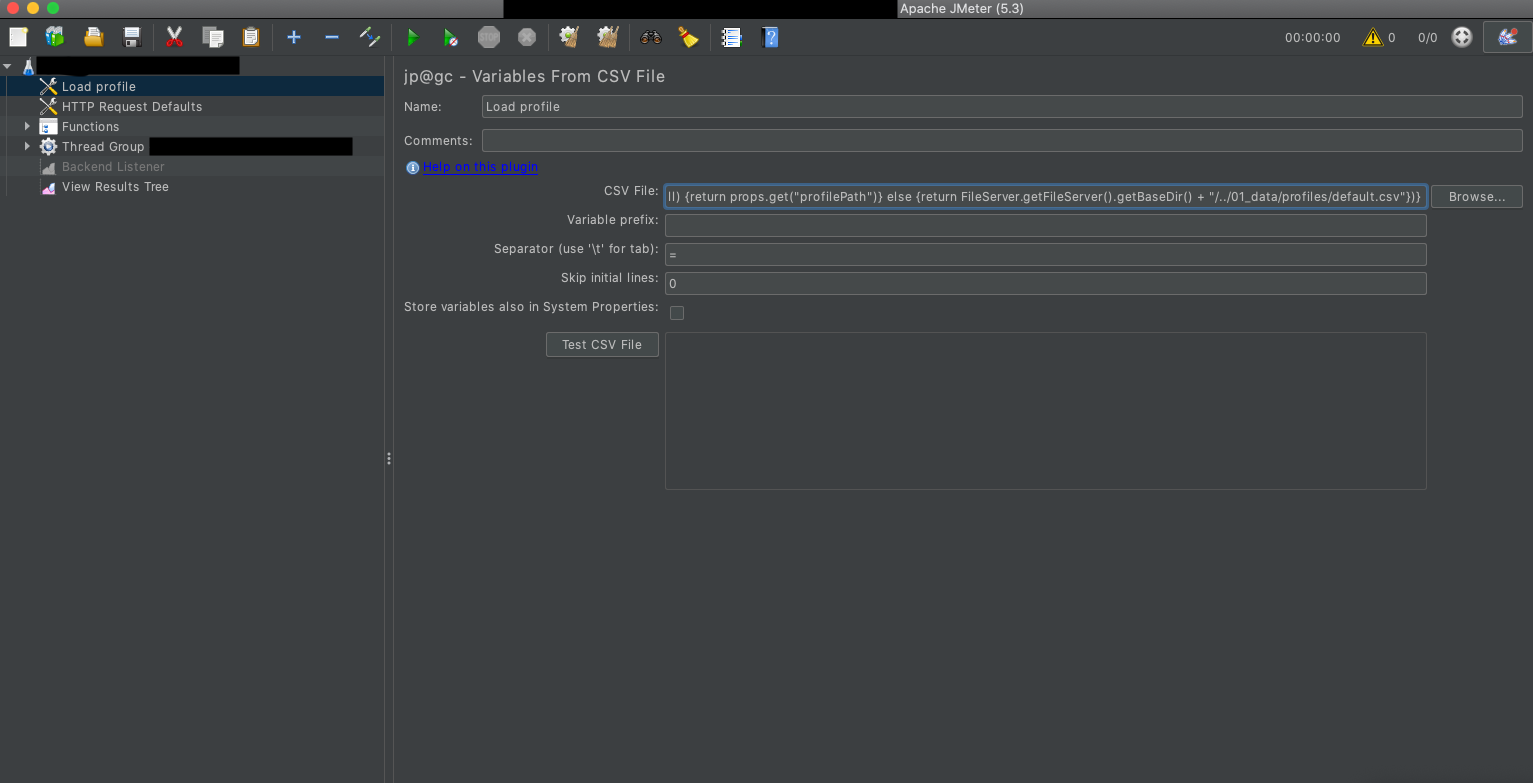This screenshot has height=783, width=1533.
Task: Click the remote engines globe icon
Action: click(1462, 37)
